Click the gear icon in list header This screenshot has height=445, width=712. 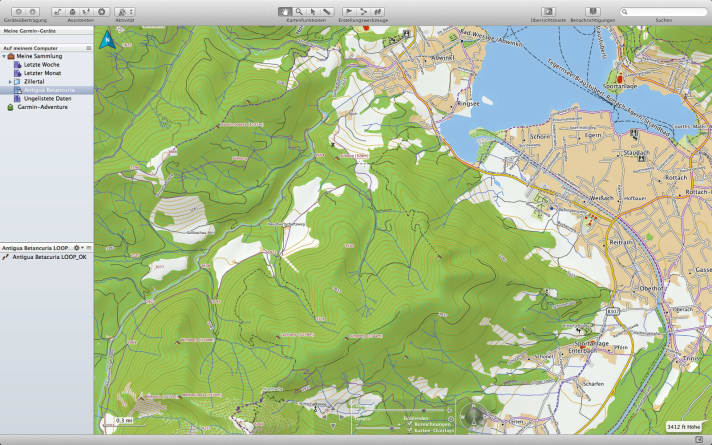[77, 246]
